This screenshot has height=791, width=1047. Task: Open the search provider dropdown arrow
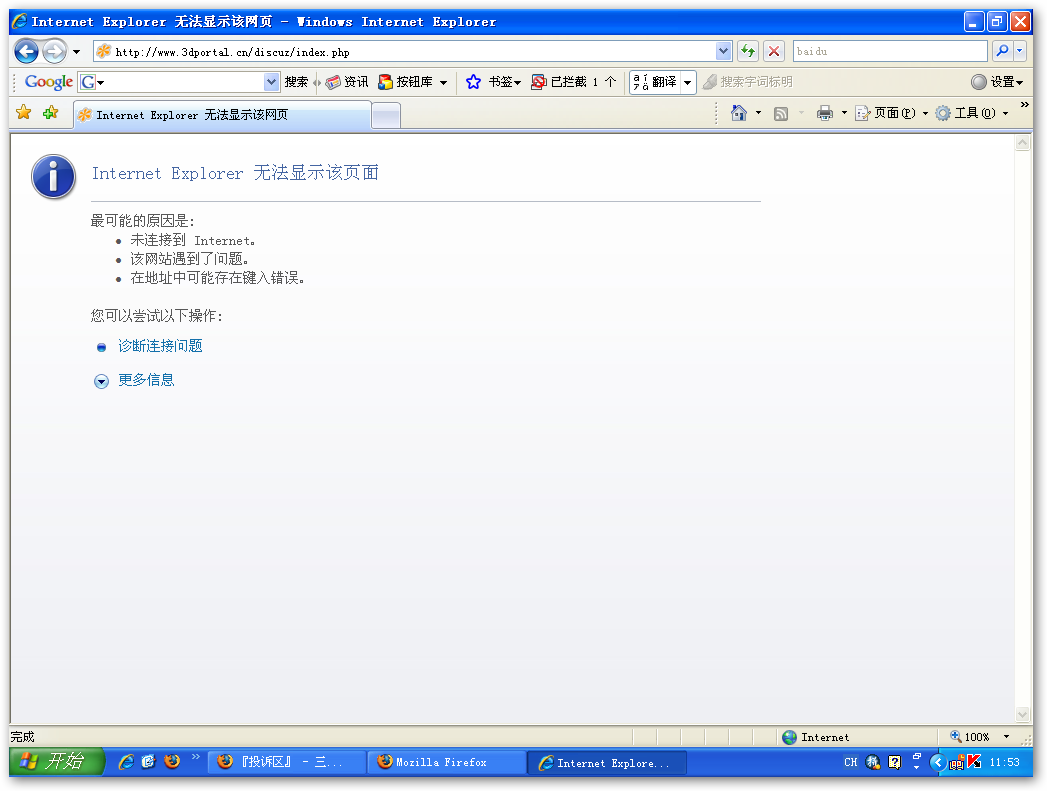coord(1020,51)
